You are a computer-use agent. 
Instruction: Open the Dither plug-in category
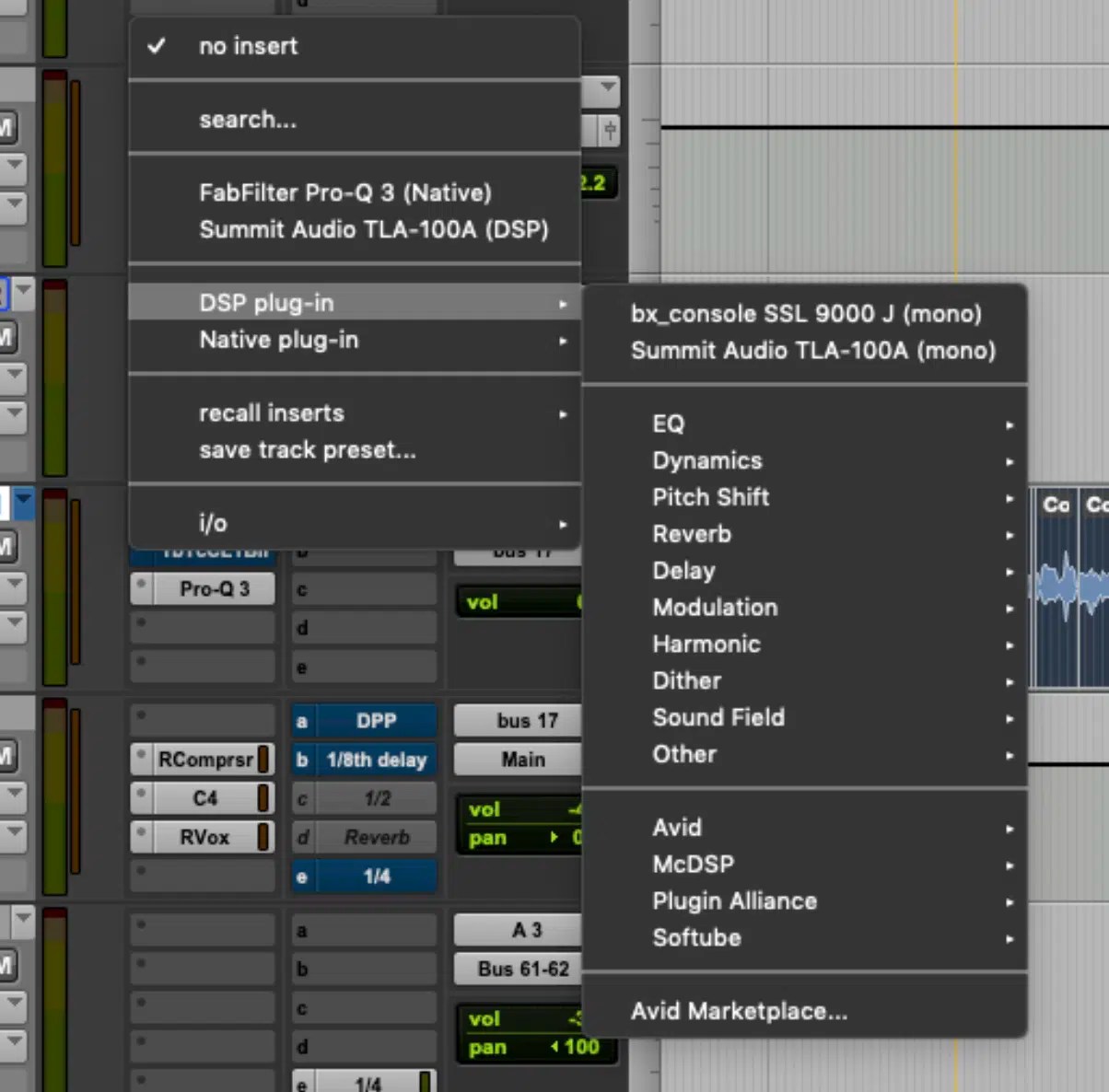pyautogui.click(x=806, y=681)
